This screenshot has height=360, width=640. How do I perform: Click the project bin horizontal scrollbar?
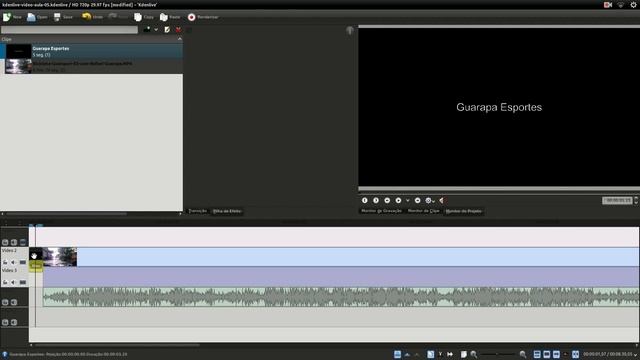tap(66, 213)
